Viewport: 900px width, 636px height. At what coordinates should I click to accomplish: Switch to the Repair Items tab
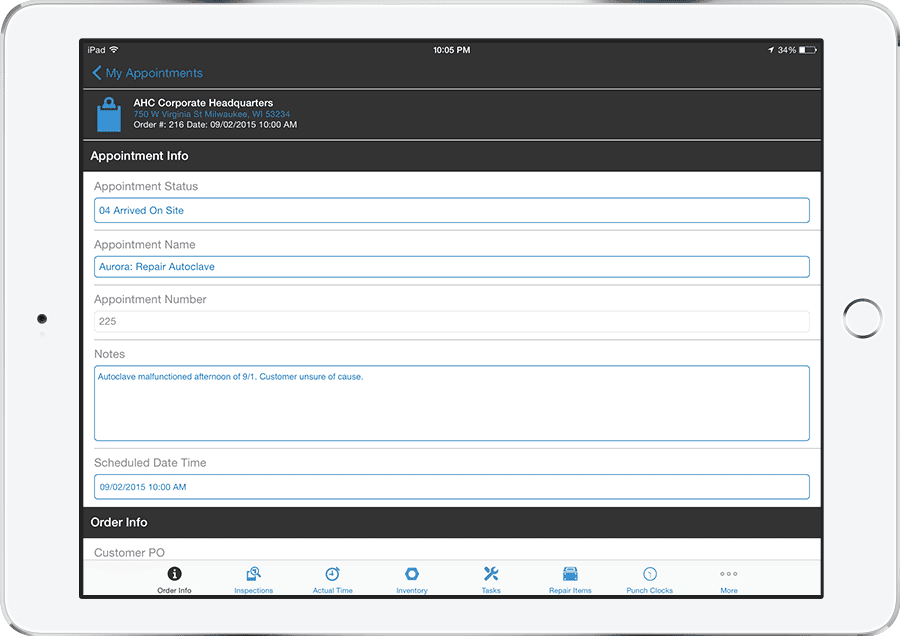click(569, 574)
